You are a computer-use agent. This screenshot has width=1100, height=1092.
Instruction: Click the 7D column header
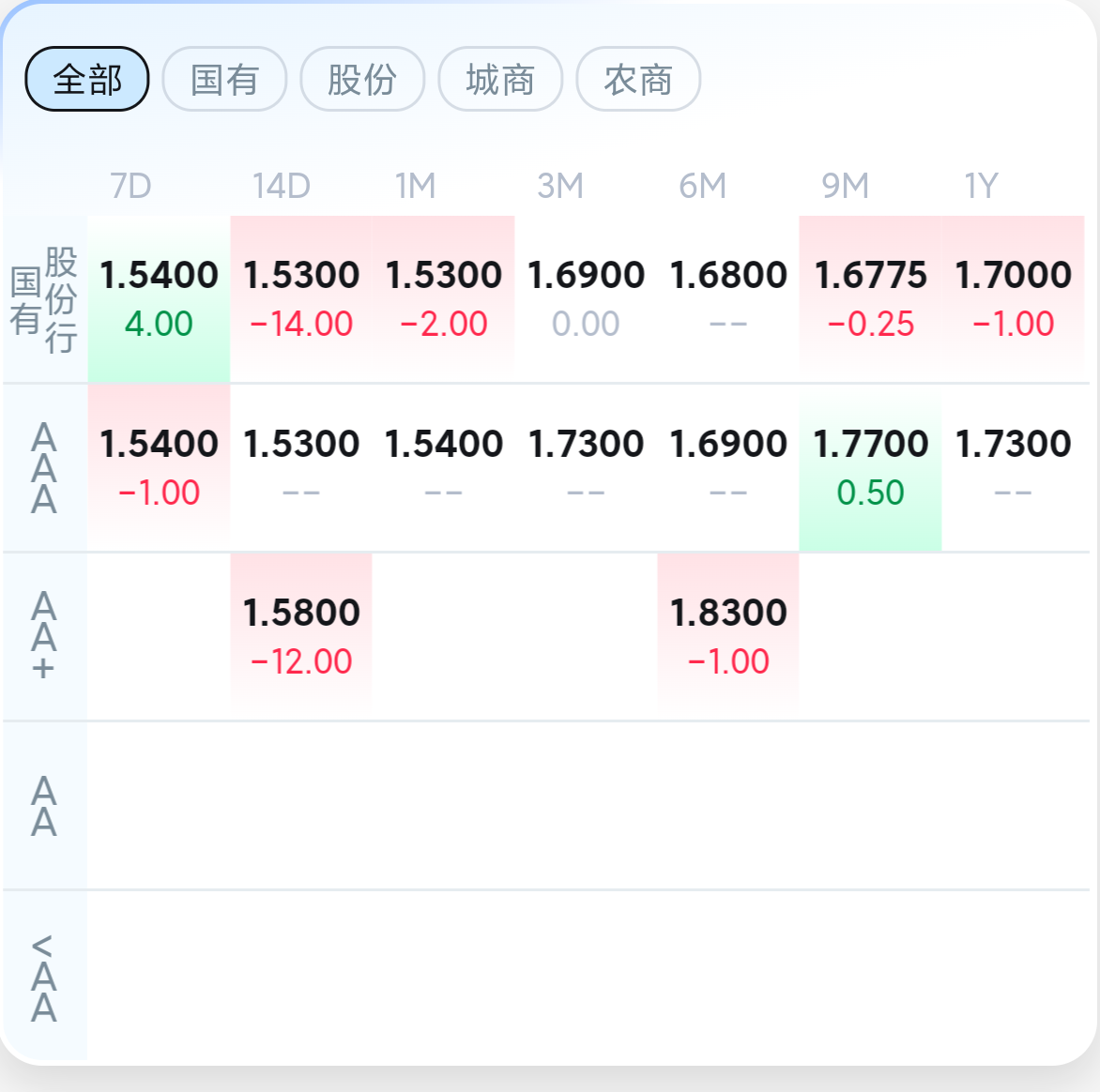[x=131, y=186]
